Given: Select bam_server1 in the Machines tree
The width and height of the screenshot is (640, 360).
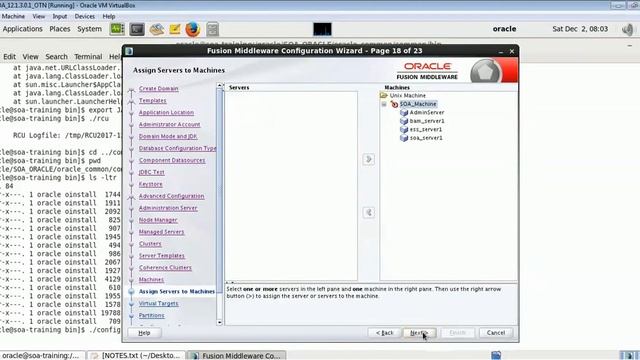Looking at the screenshot, I should point(427,121).
